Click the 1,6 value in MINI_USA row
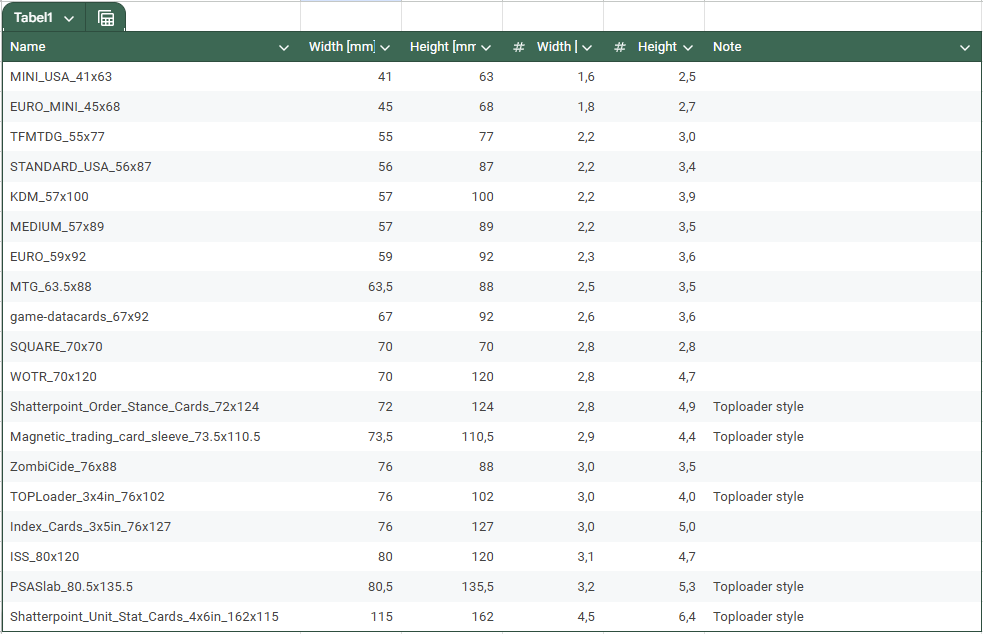 click(586, 77)
